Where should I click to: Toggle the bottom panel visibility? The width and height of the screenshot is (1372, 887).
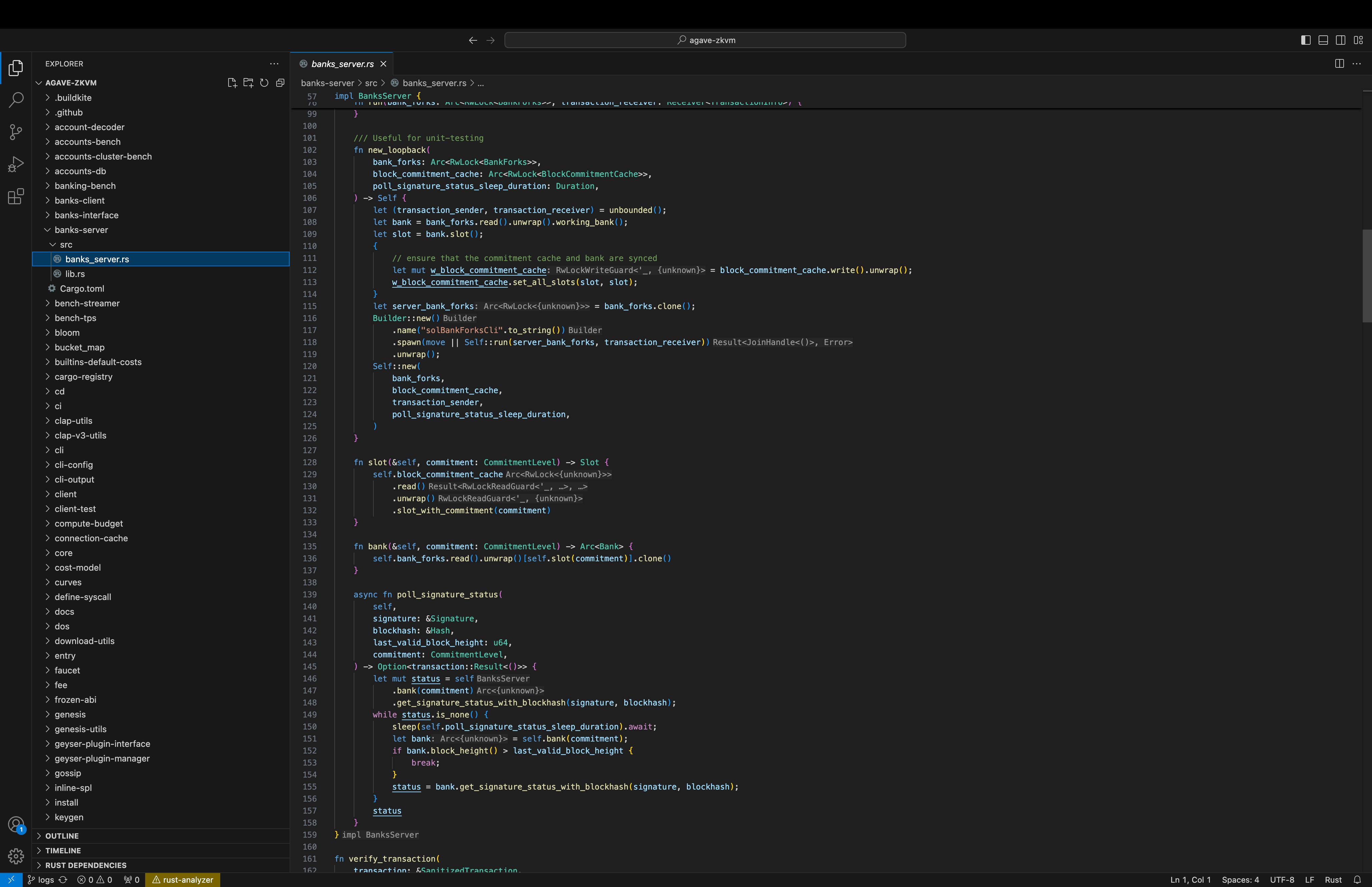click(1323, 40)
